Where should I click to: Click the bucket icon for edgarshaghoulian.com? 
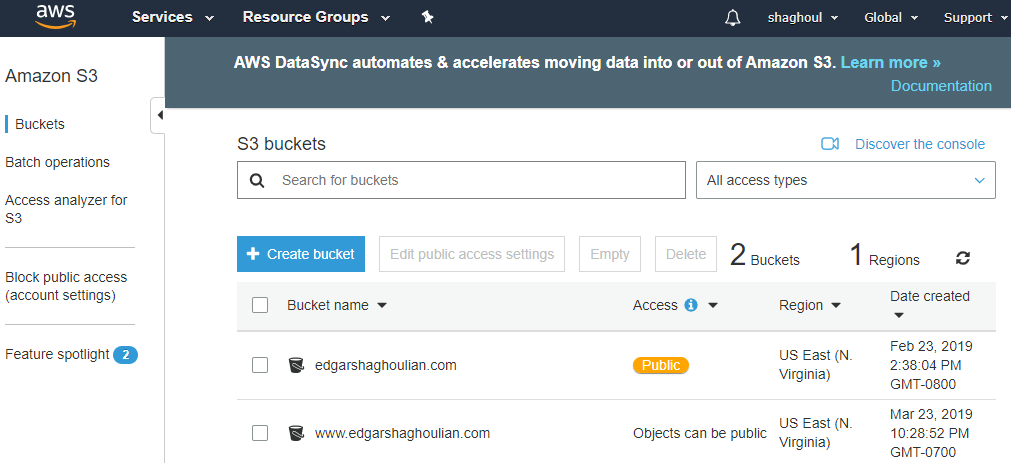(x=296, y=366)
